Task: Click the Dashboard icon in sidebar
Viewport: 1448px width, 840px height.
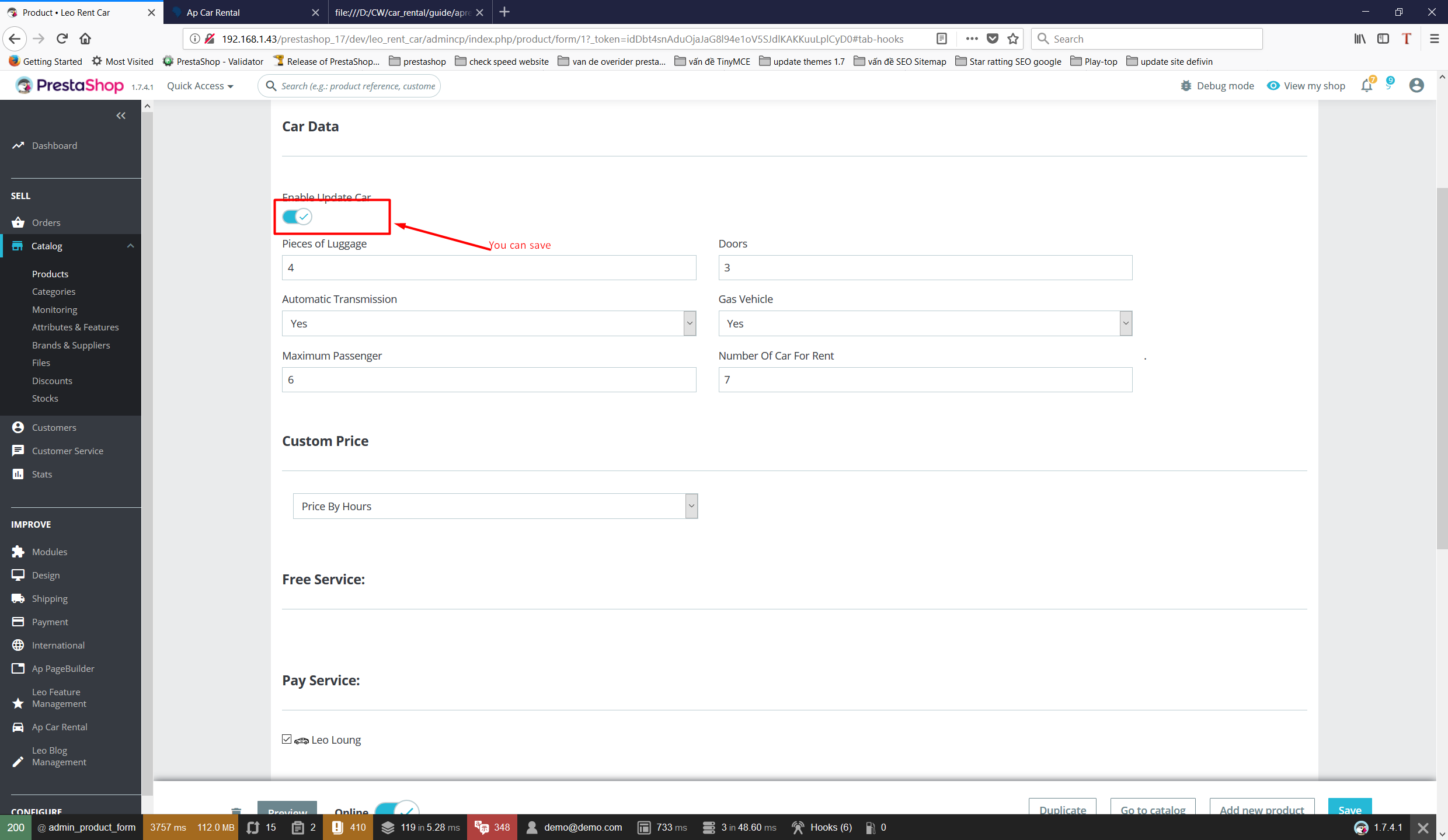Action: [x=18, y=144]
